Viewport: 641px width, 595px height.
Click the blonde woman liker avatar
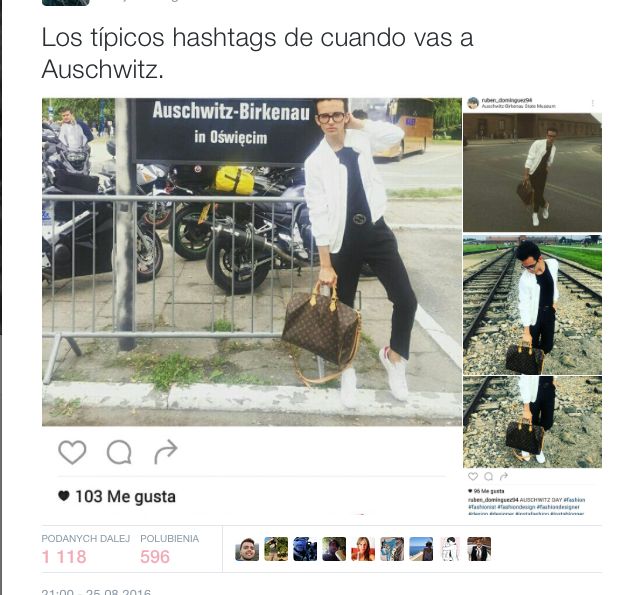tap(363, 549)
